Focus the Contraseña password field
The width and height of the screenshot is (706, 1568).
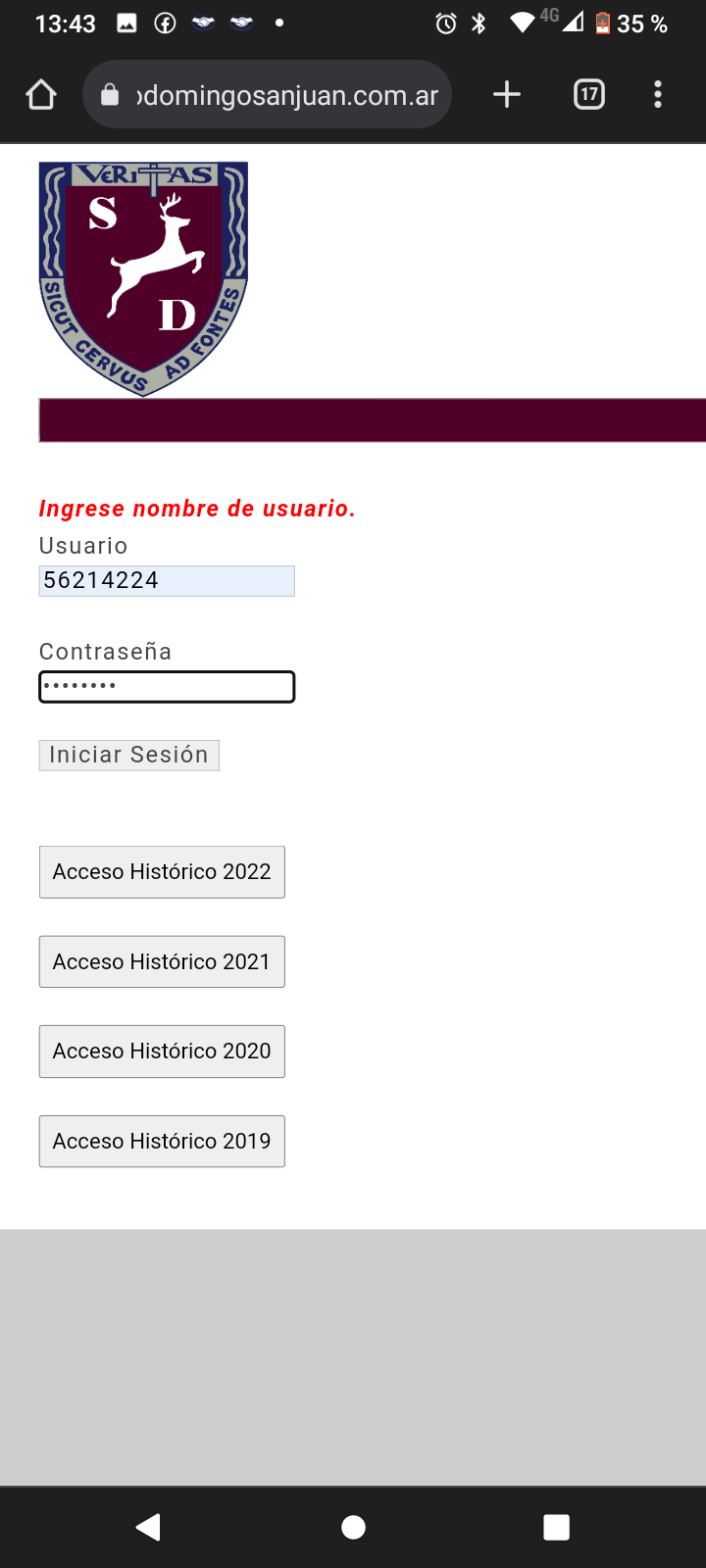[x=167, y=687]
